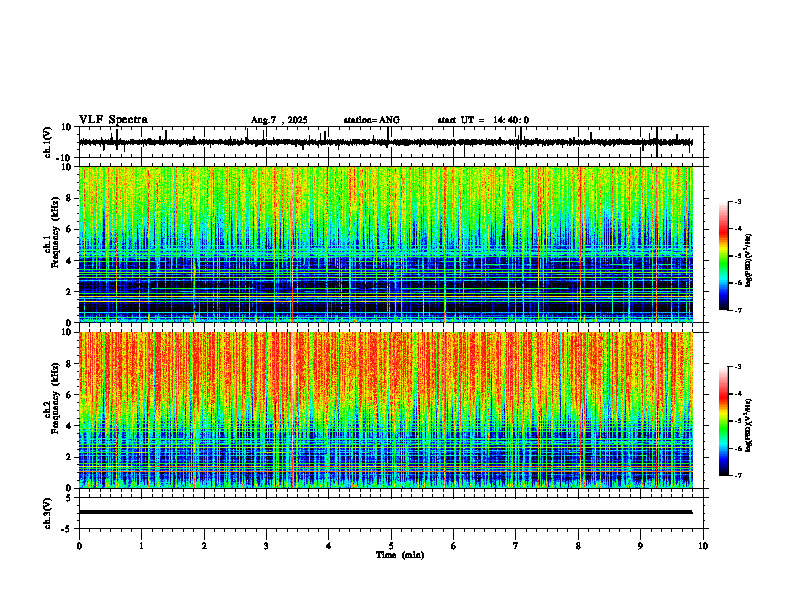Click the "-7" label on ch.1 color bar
792x612 pixels.
coord(738,310)
